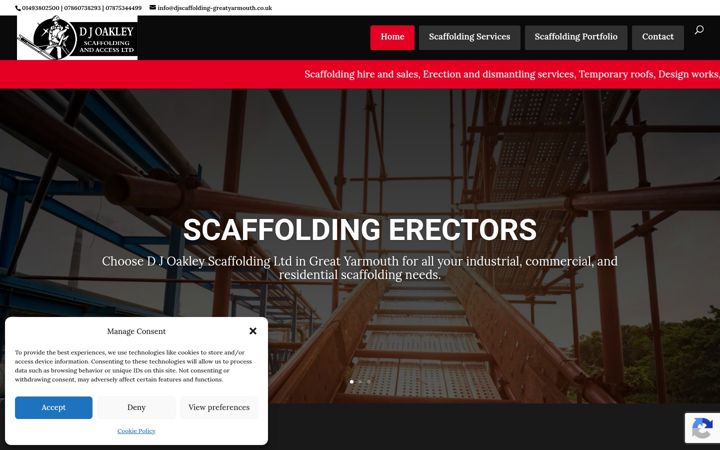The width and height of the screenshot is (720, 450).
Task: Click the scrolling red services ticker text
Action: (x=512, y=74)
